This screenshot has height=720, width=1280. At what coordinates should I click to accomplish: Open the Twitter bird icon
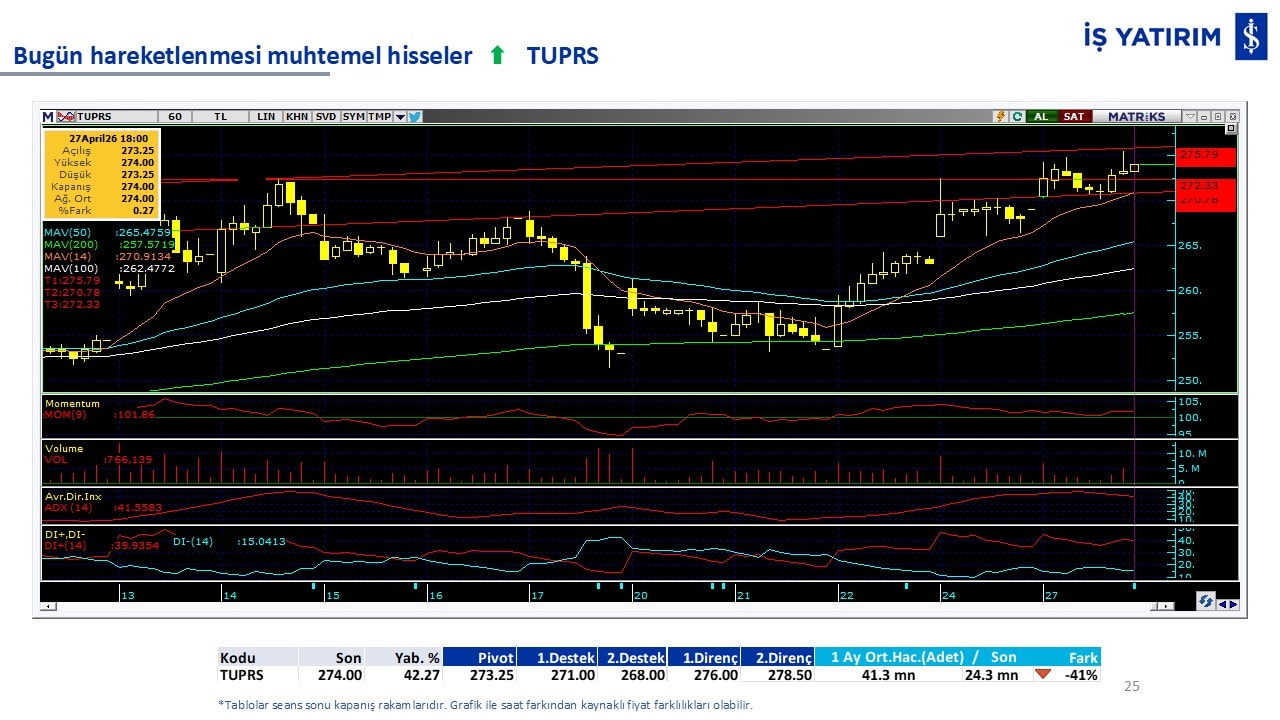(415, 117)
